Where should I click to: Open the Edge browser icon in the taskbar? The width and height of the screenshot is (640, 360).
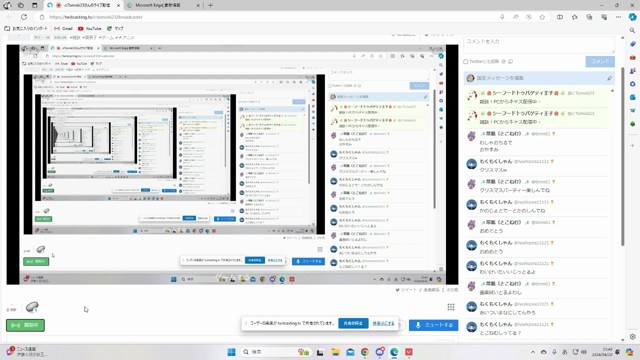pyautogui.click(x=394, y=352)
